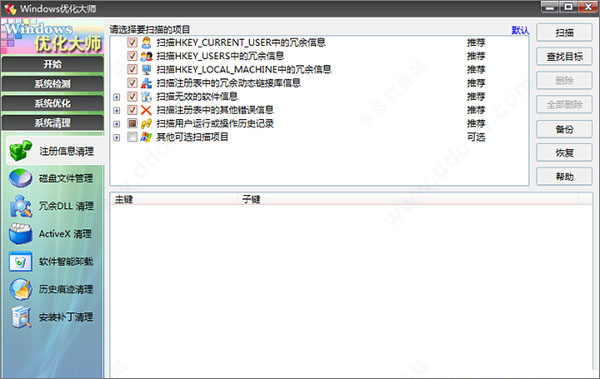Toggle the HKEY_LOCAL_MACHINE scan checkbox
Viewport: 600px width, 379px height.
[x=132, y=69]
